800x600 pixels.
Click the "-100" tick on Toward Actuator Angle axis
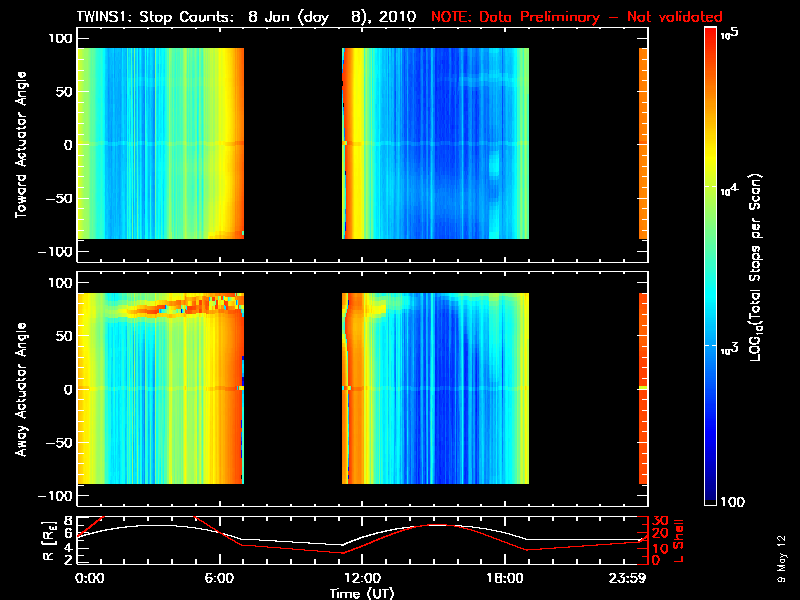pos(55,252)
